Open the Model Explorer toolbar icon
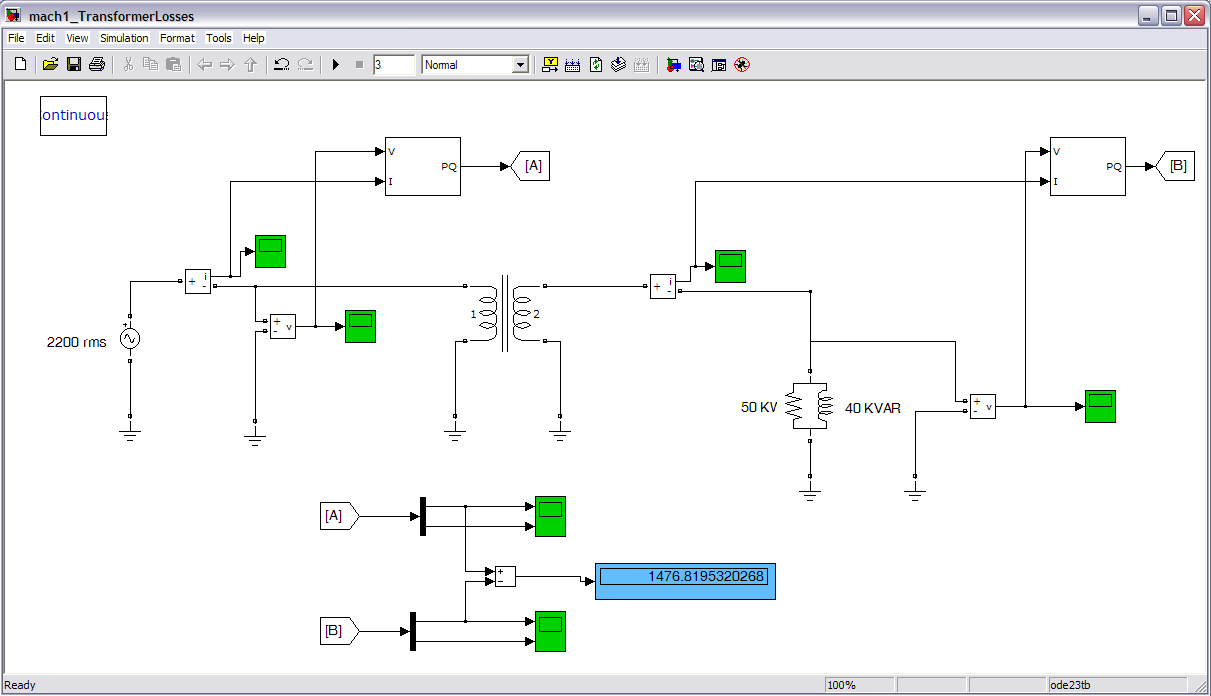Viewport: 1211px width, 696px height. coord(696,65)
